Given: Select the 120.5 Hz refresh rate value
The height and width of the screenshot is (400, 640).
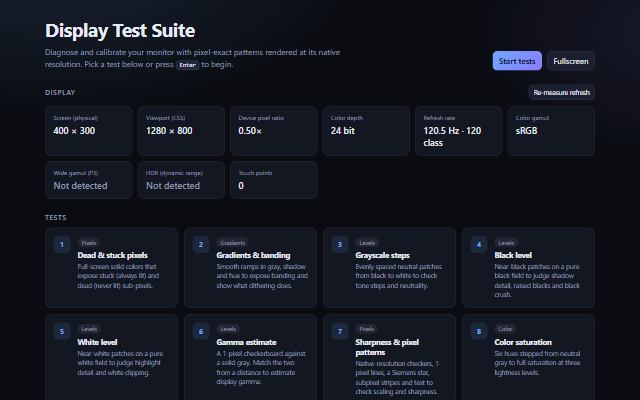Looking at the screenshot, I should pyautogui.click(x=452, y=137).
